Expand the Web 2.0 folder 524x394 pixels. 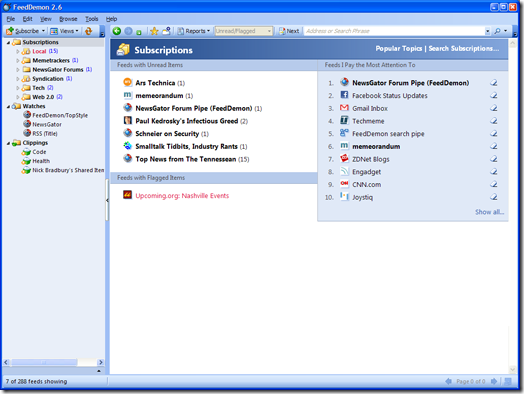click(18, 97)
